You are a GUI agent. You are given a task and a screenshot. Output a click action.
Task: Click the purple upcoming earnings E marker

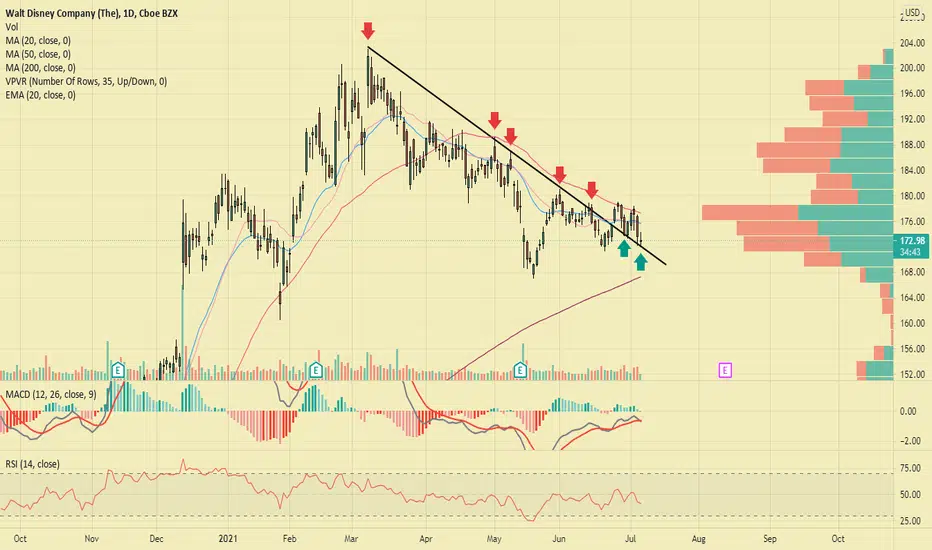pyautogui.click(x=725, y=370)
